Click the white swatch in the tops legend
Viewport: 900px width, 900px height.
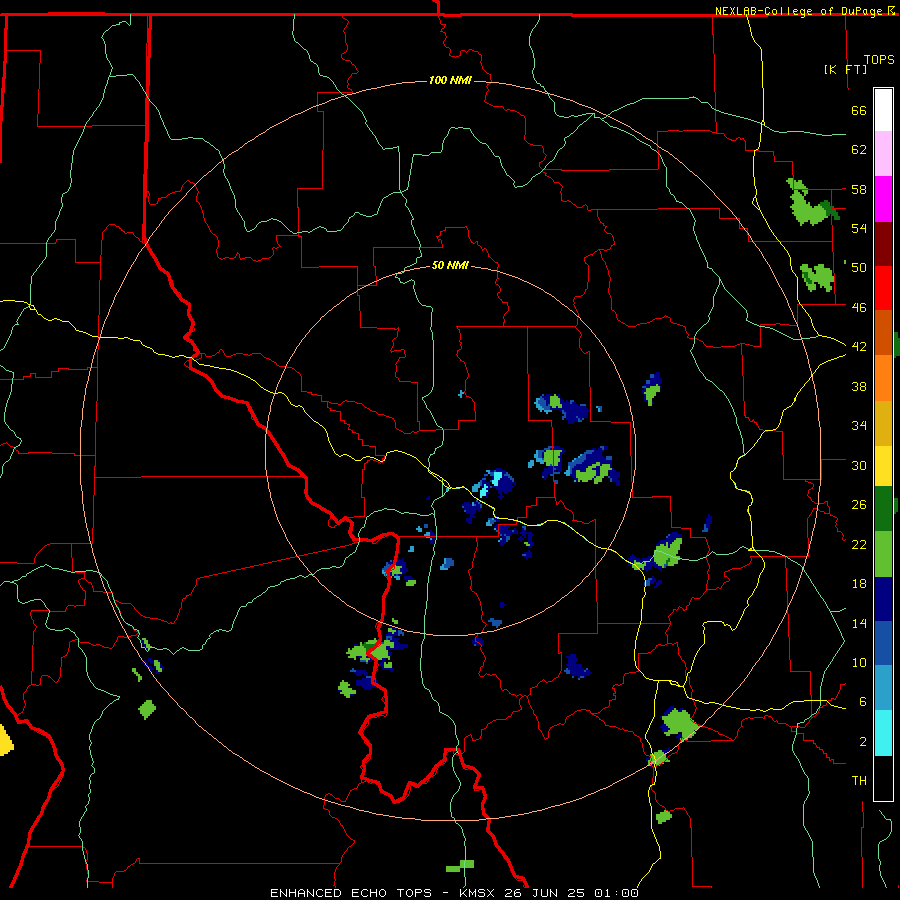pos(883,110)
